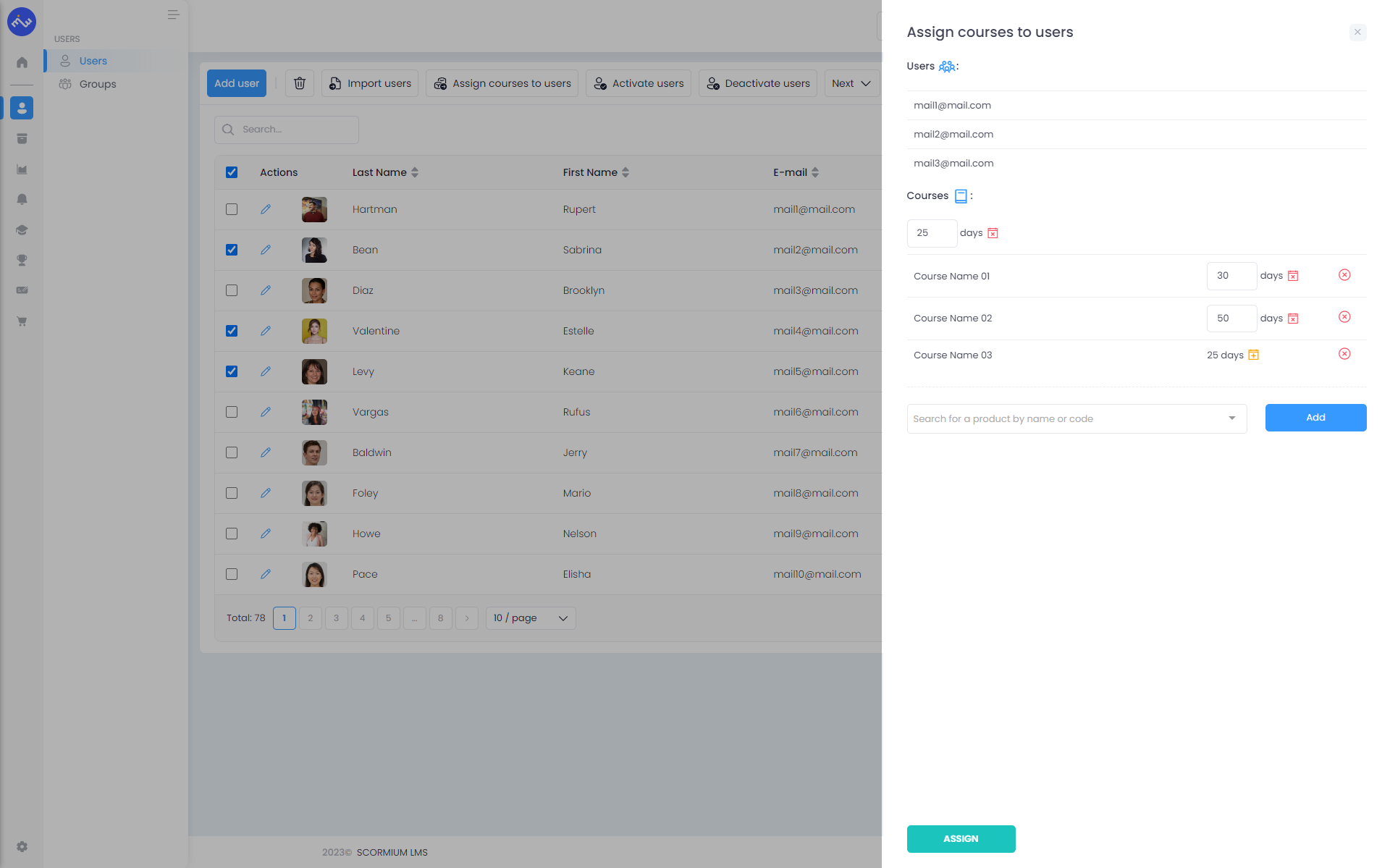Open the trophy sidebar icon
This screenshot has height=868, width=1390.
22,260
